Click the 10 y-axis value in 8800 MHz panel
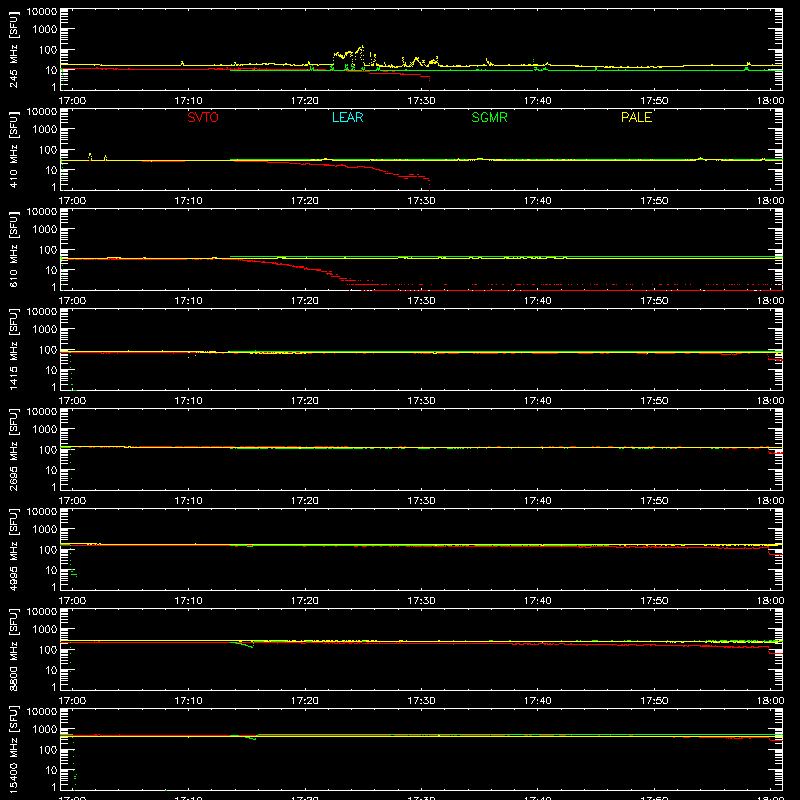This screenshot has width=800, height=800. pos(51,670)
